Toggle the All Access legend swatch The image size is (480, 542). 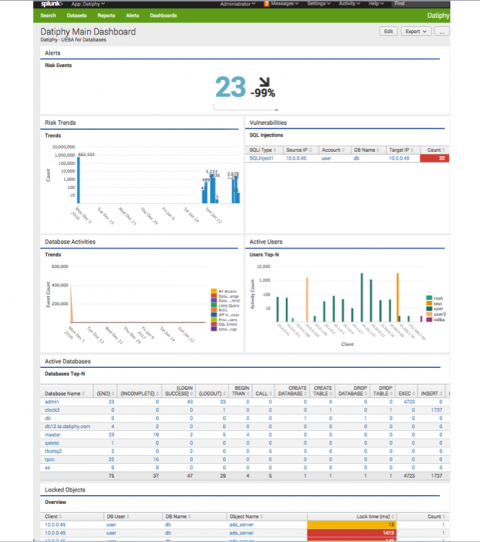214,291
